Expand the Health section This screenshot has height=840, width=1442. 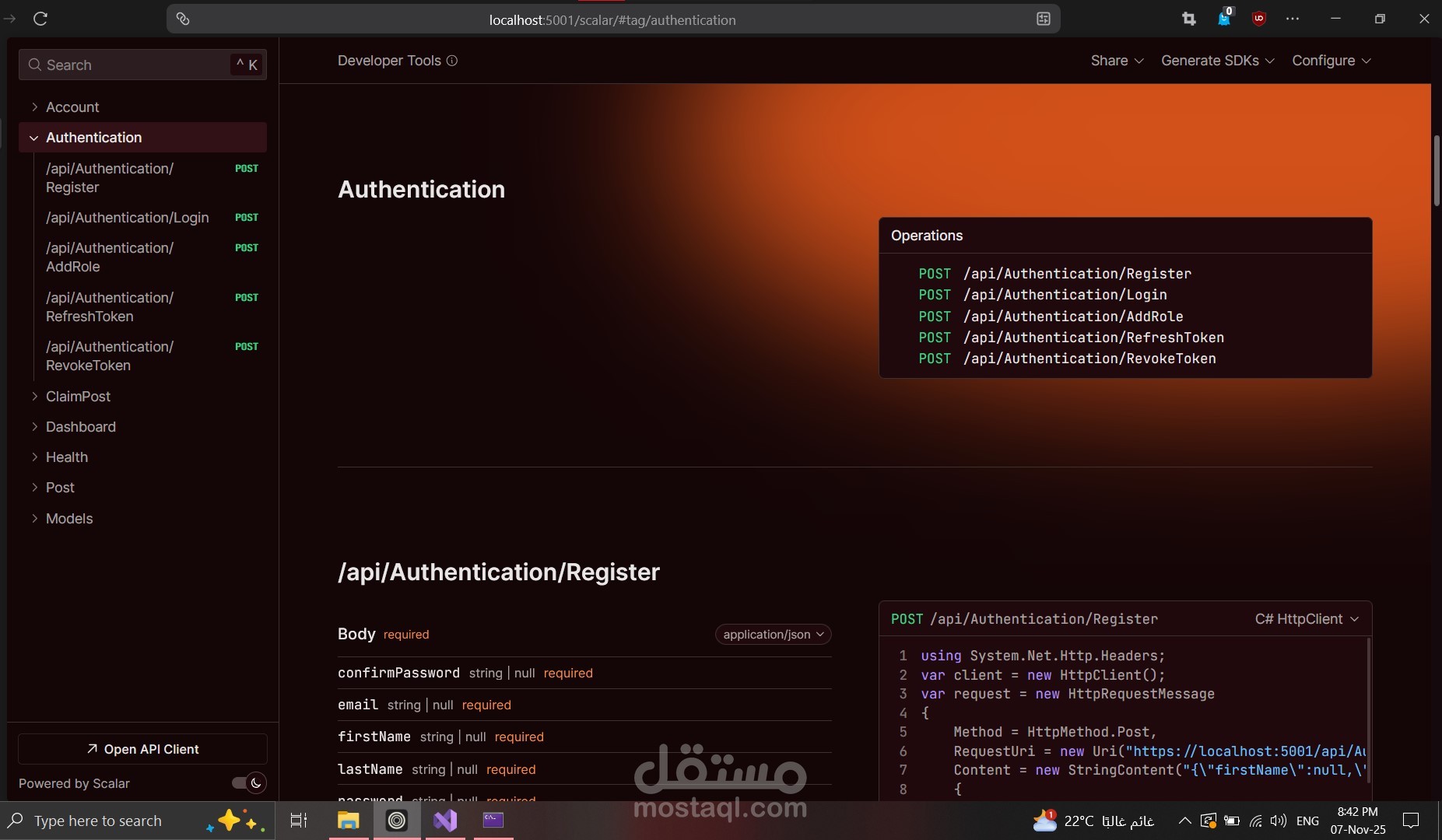[142, 457]
